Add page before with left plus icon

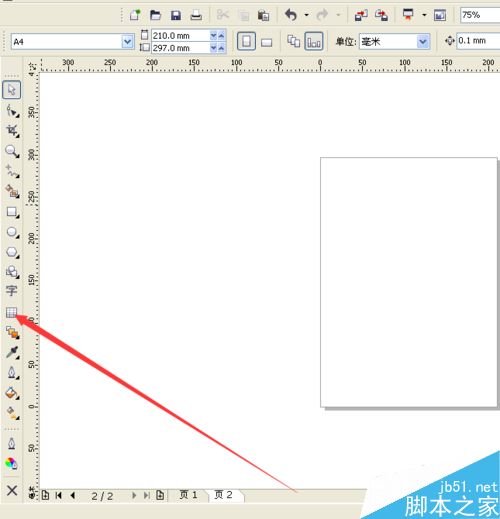[46, 495]
